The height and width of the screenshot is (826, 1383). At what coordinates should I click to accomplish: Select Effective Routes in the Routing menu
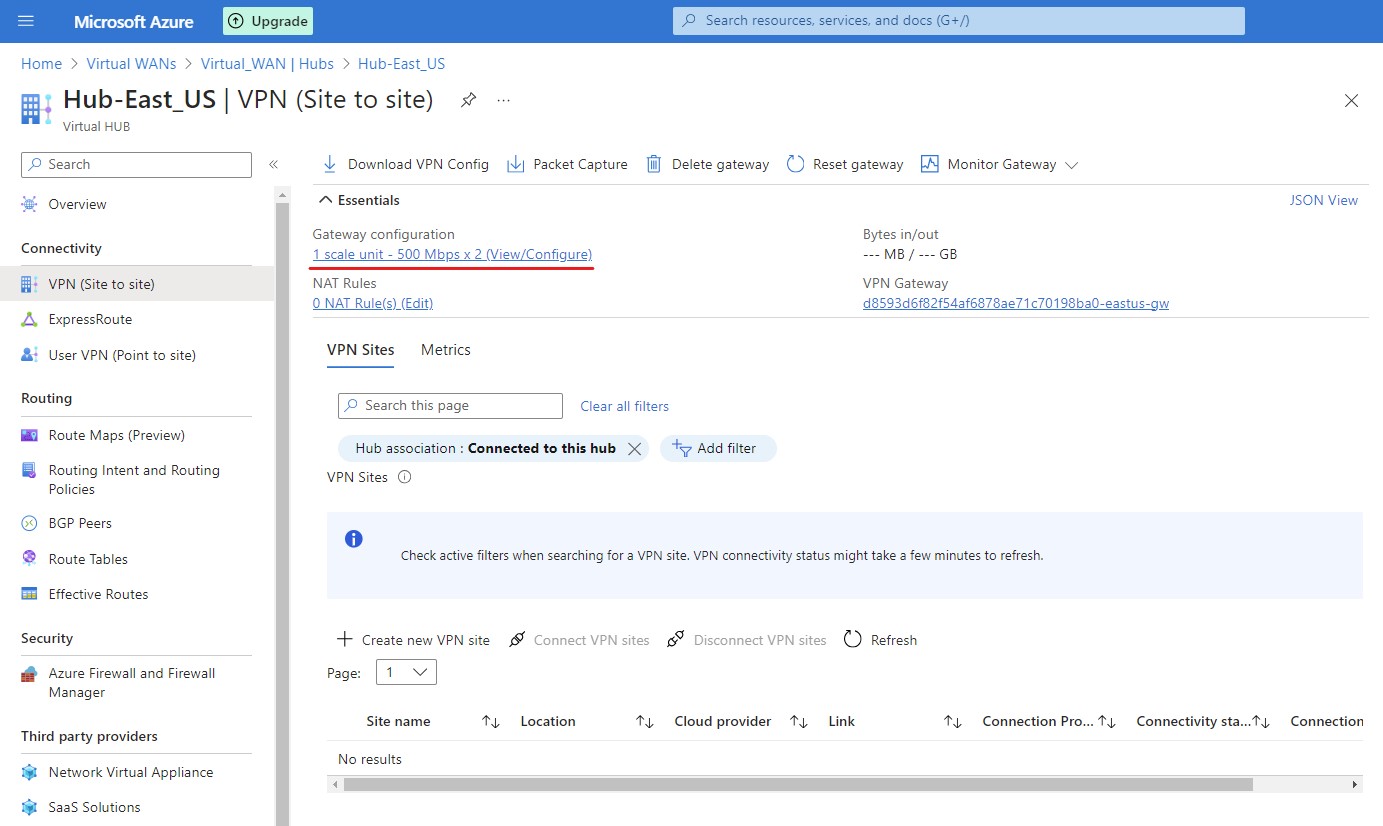point(98,594)
